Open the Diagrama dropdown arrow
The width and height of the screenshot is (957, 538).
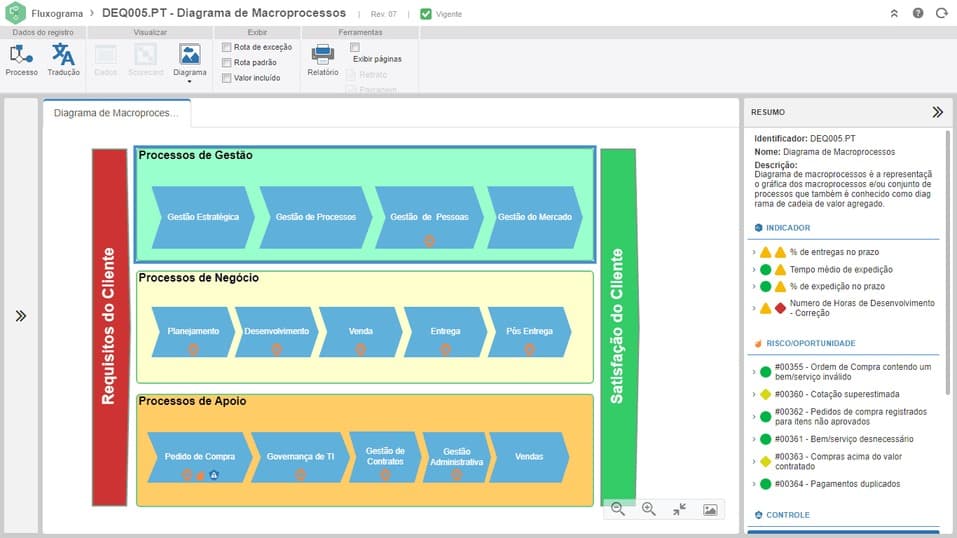189,81
